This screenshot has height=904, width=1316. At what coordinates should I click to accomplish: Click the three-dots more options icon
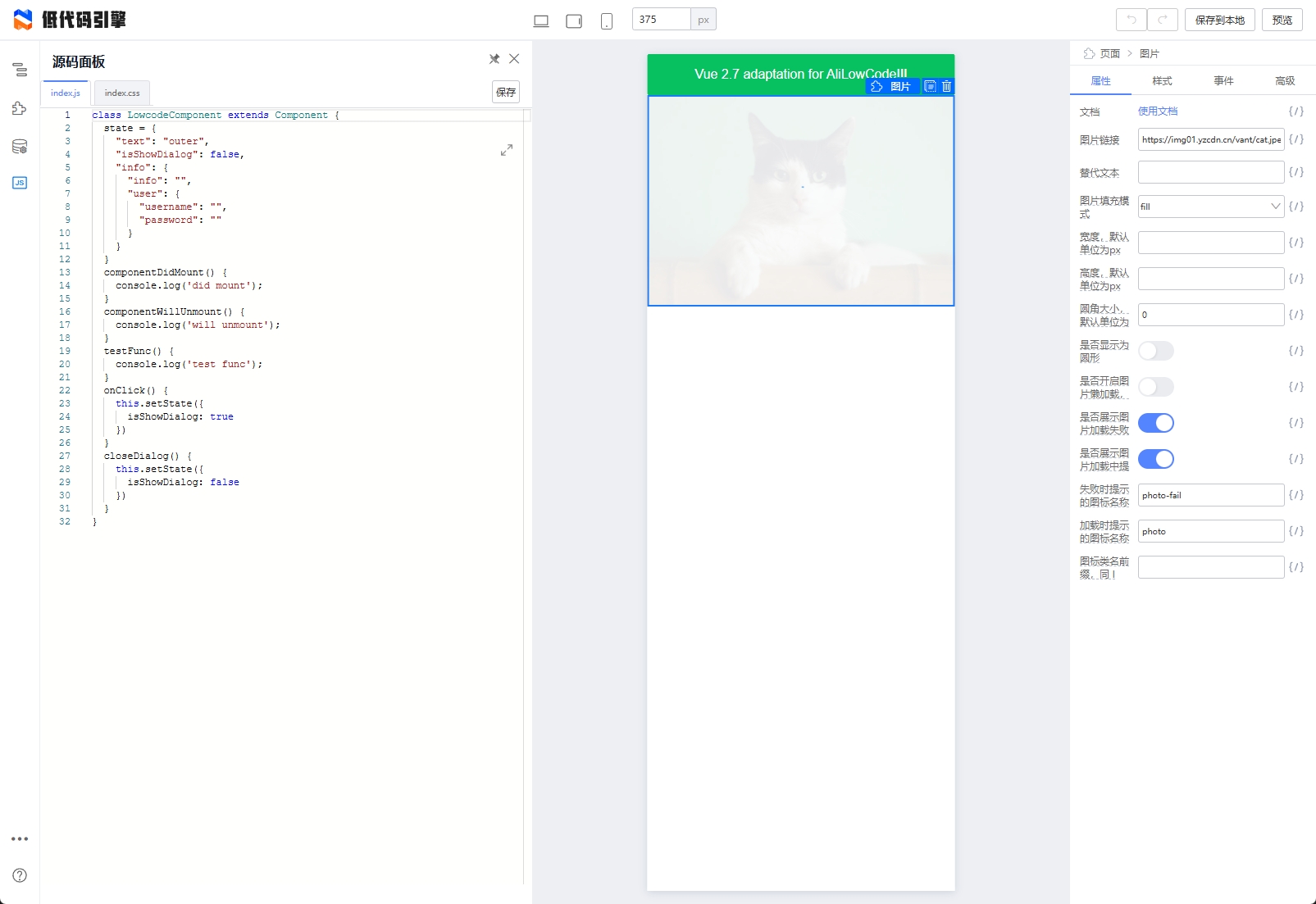20,839
